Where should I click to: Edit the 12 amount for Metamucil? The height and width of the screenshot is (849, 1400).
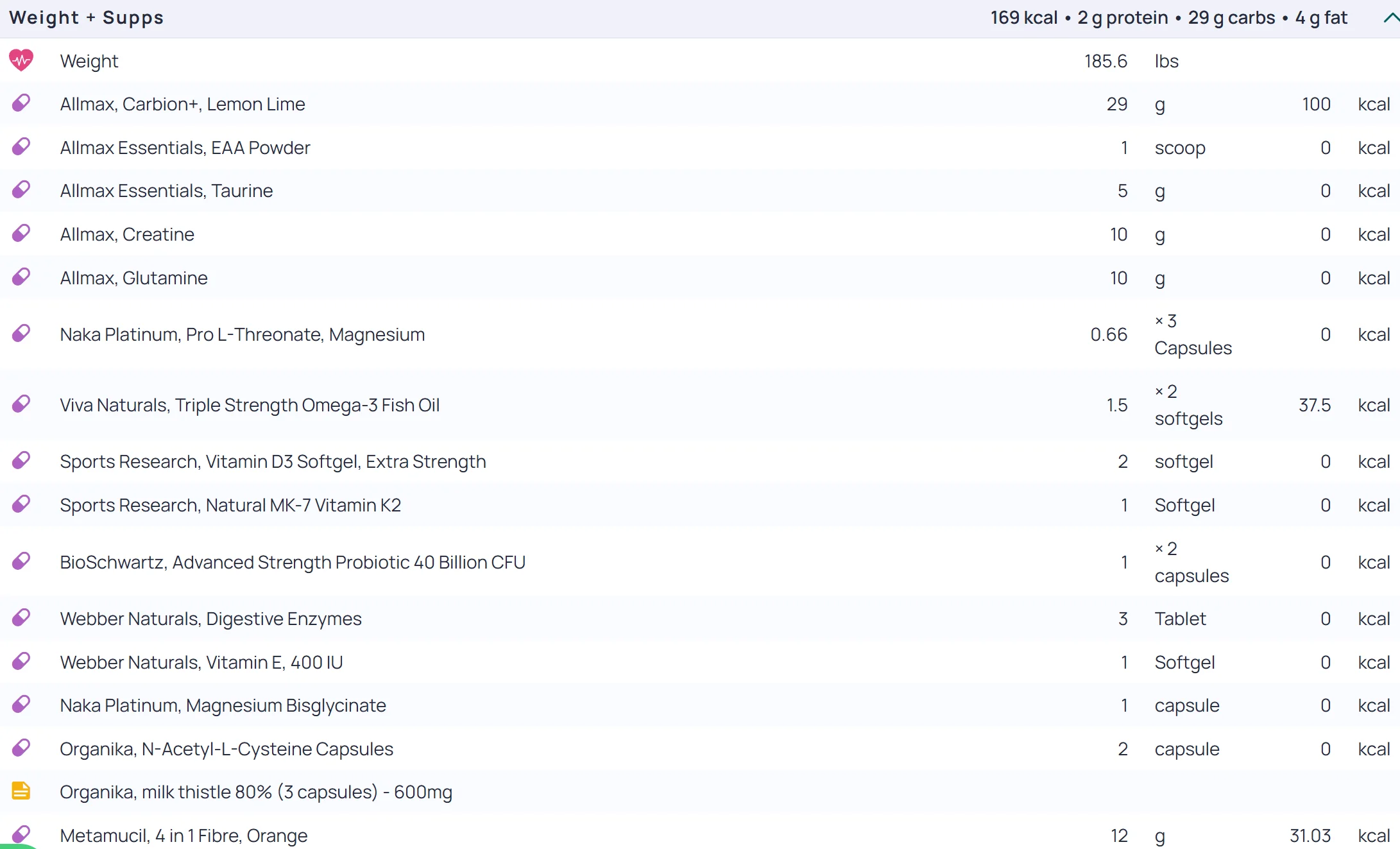[1119, 836]
